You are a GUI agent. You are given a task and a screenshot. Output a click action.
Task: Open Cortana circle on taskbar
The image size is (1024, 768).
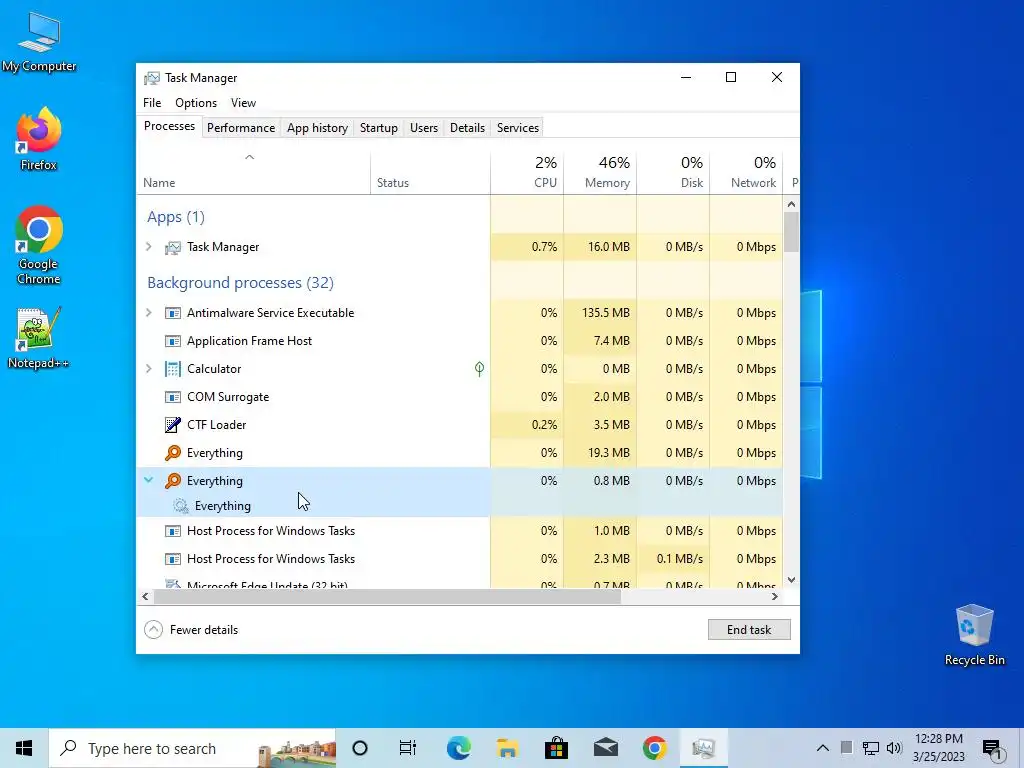coord(360,748)
